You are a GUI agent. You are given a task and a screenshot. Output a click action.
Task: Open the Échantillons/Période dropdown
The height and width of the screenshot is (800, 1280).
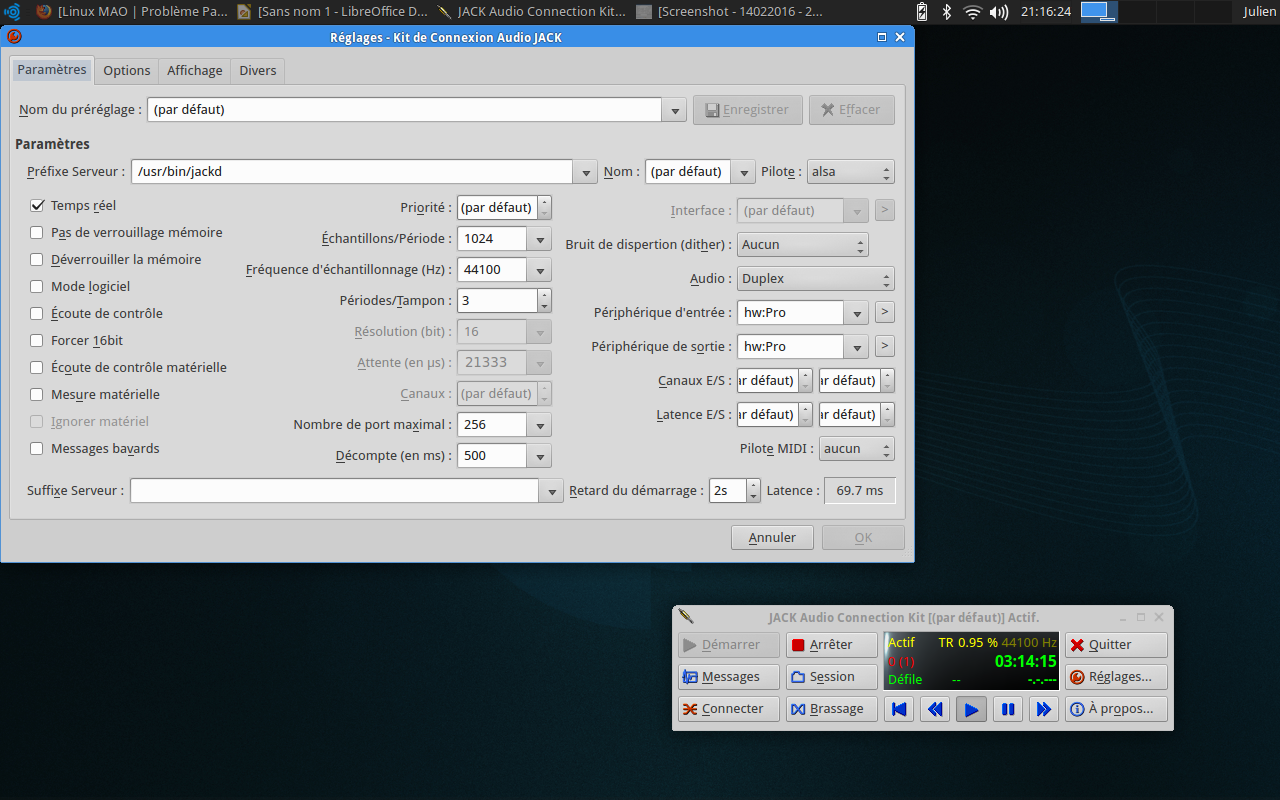click(x=539, y=239)
